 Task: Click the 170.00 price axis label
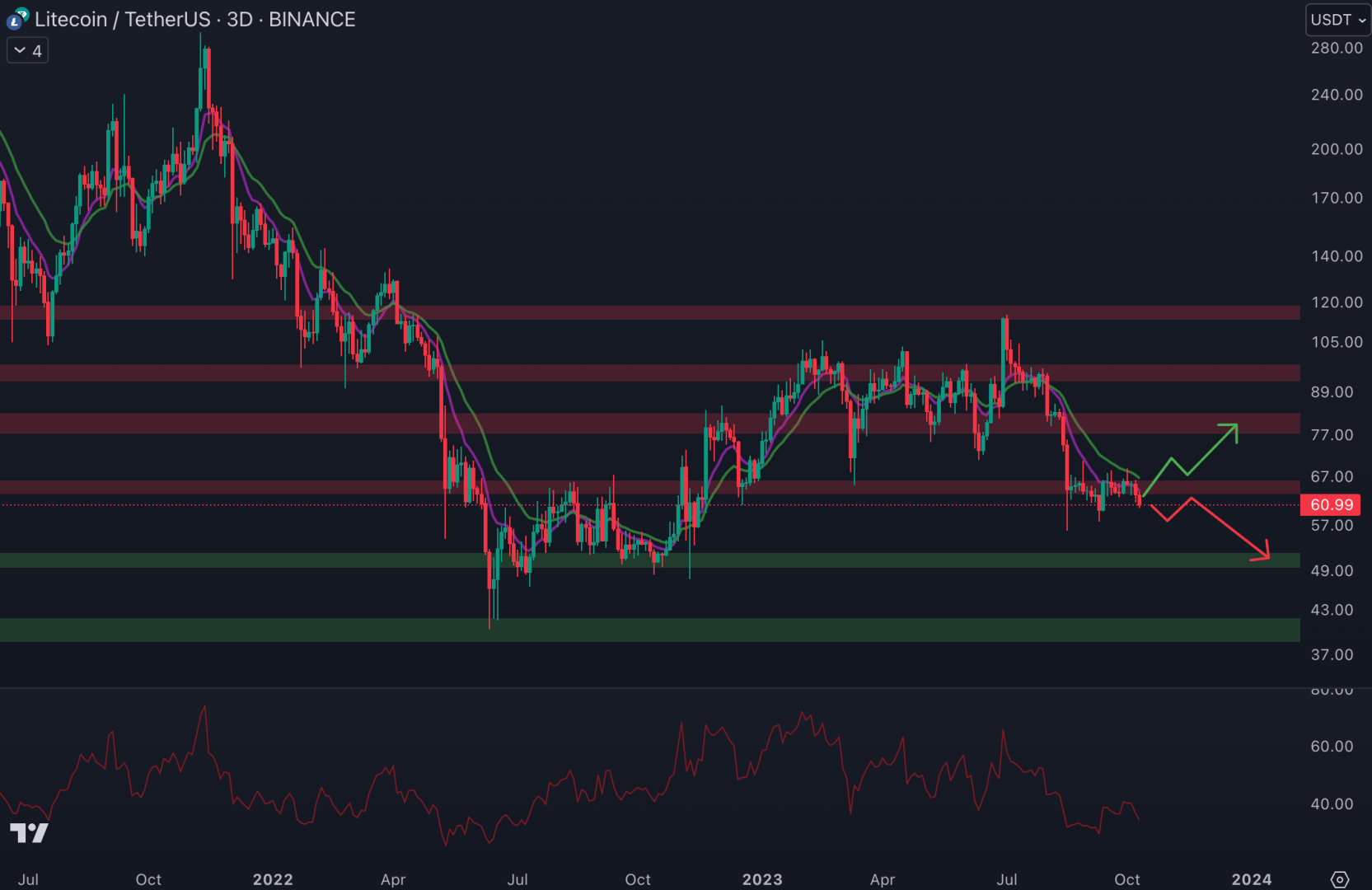click(1337, 198)
